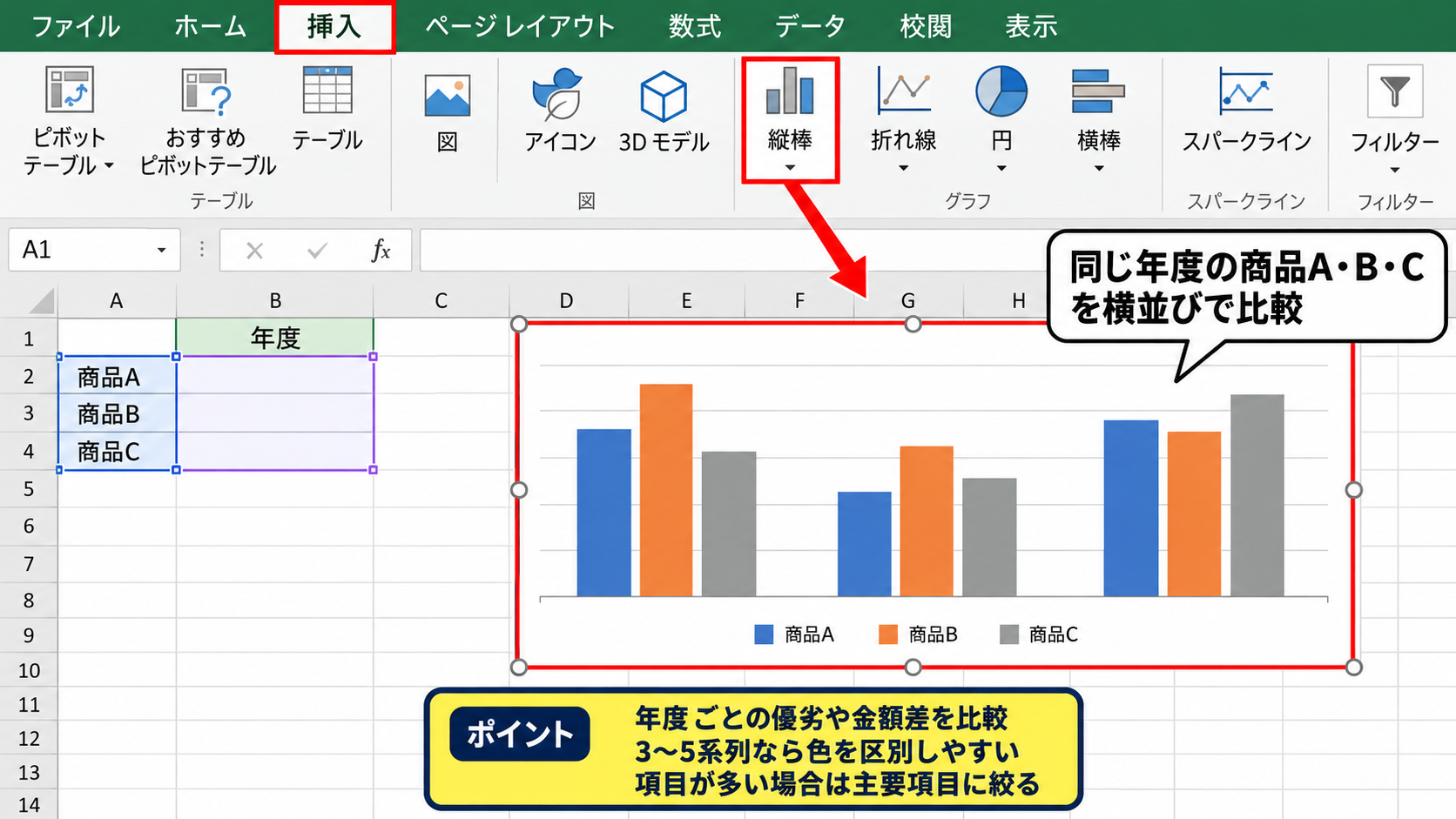
Task: Select cell 商品A in column A
Action: (118, 376)
